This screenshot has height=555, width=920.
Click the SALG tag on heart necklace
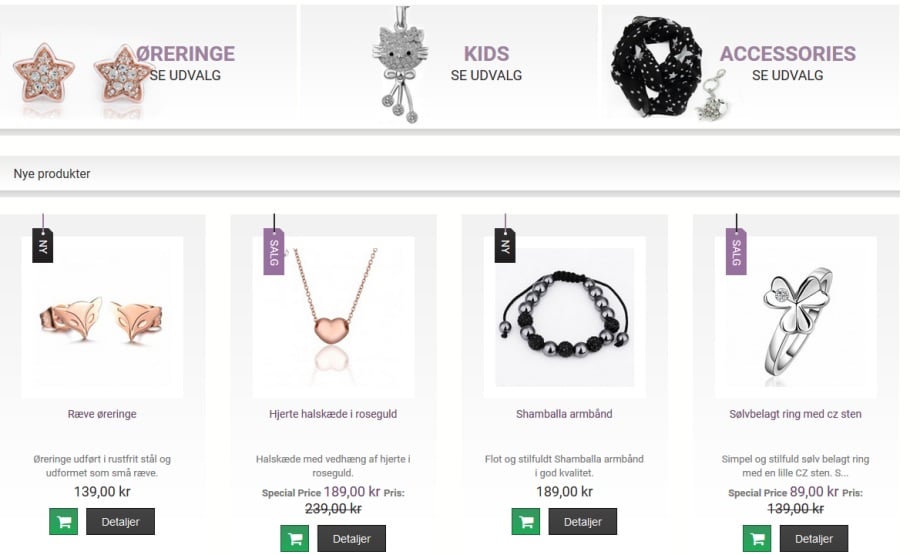[273, 251]
